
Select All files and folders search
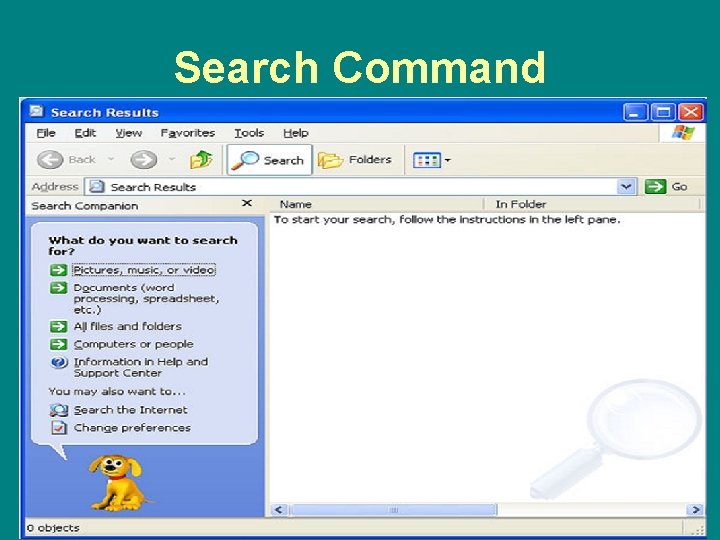pos(128,326)
